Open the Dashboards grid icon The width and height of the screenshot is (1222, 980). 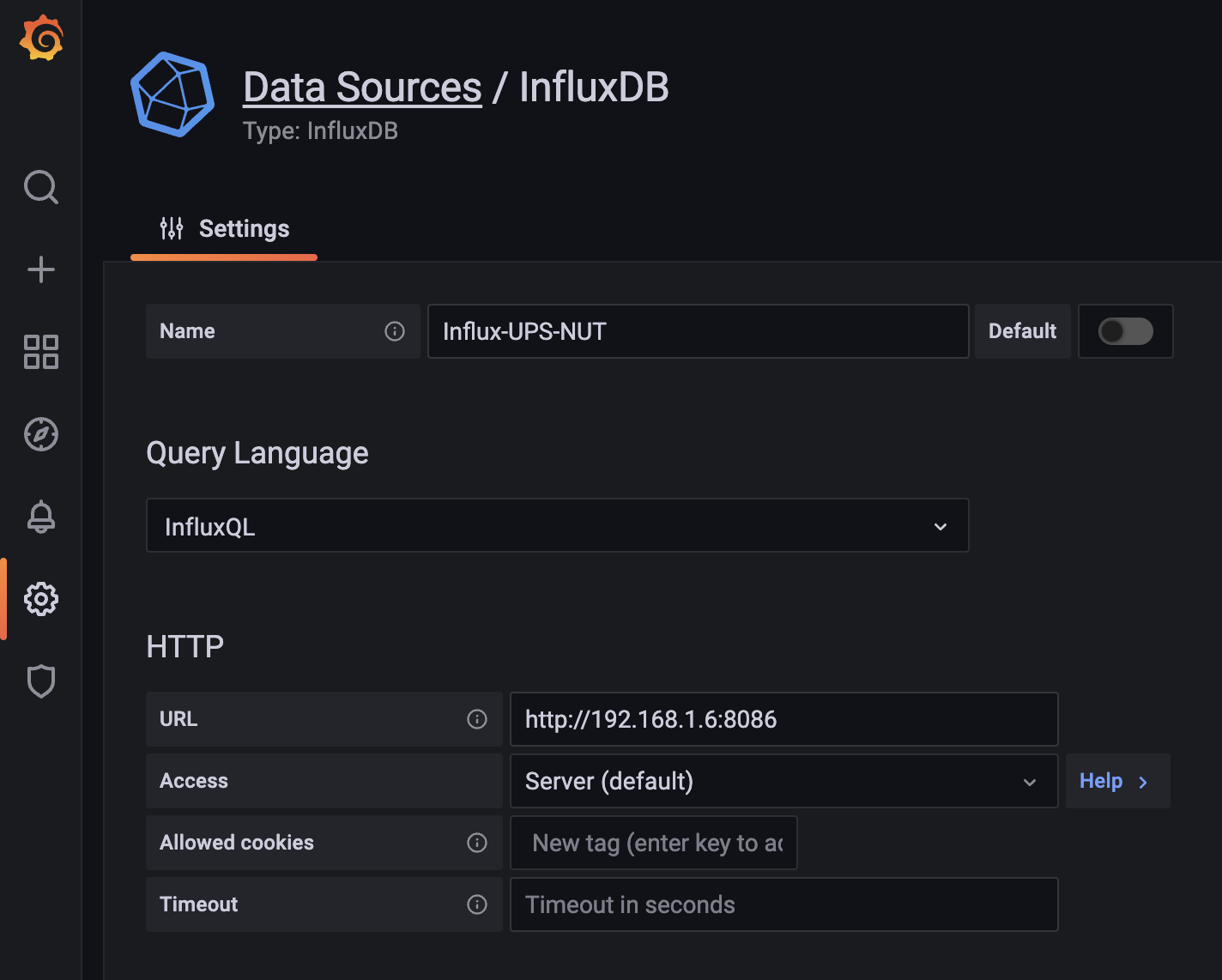coord(41,352)
